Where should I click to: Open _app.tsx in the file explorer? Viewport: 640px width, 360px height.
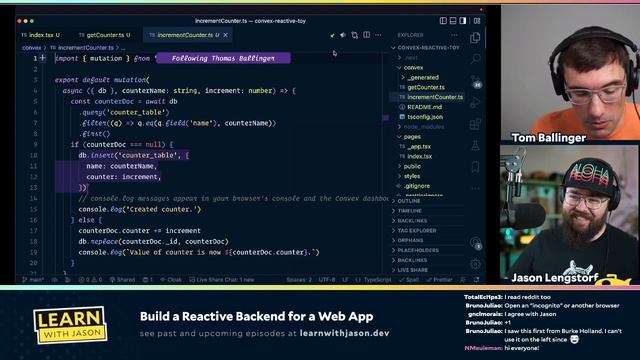427,147
